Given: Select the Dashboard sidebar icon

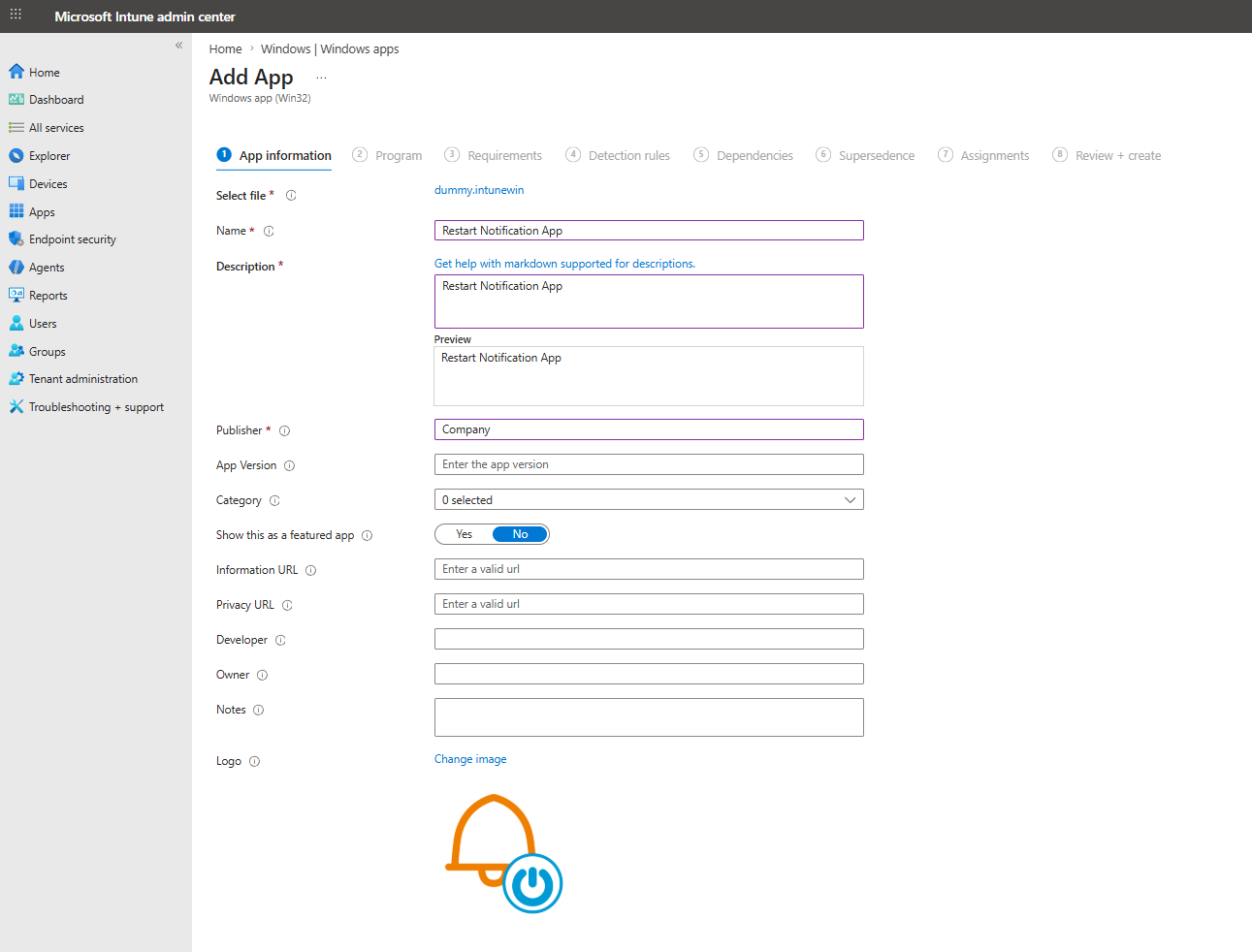Looking at the screenshot, I should [55, 99].
